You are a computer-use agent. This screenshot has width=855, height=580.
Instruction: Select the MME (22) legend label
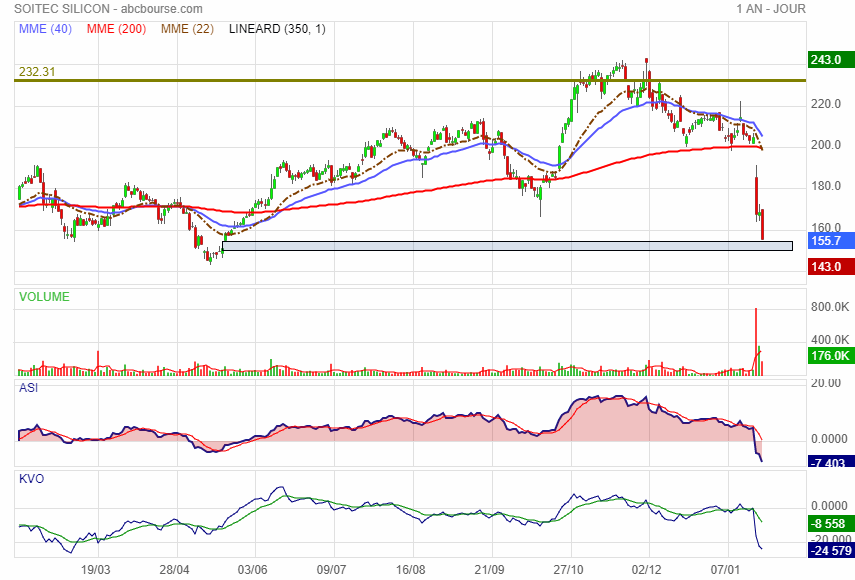[187, 29]
